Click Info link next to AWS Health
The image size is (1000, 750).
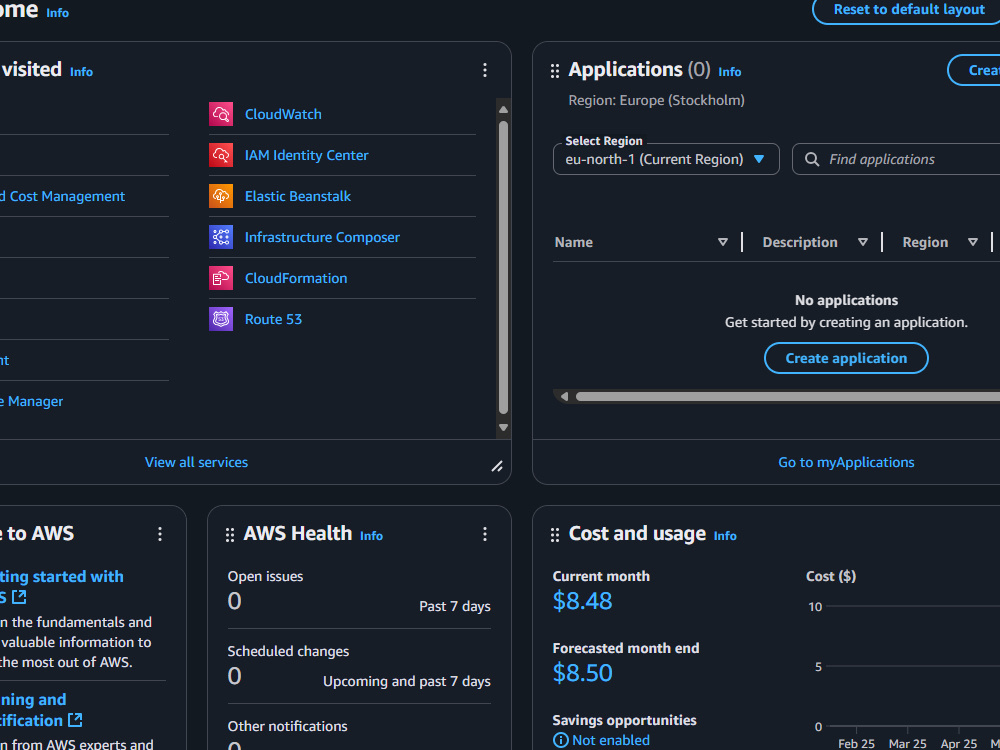371,536
